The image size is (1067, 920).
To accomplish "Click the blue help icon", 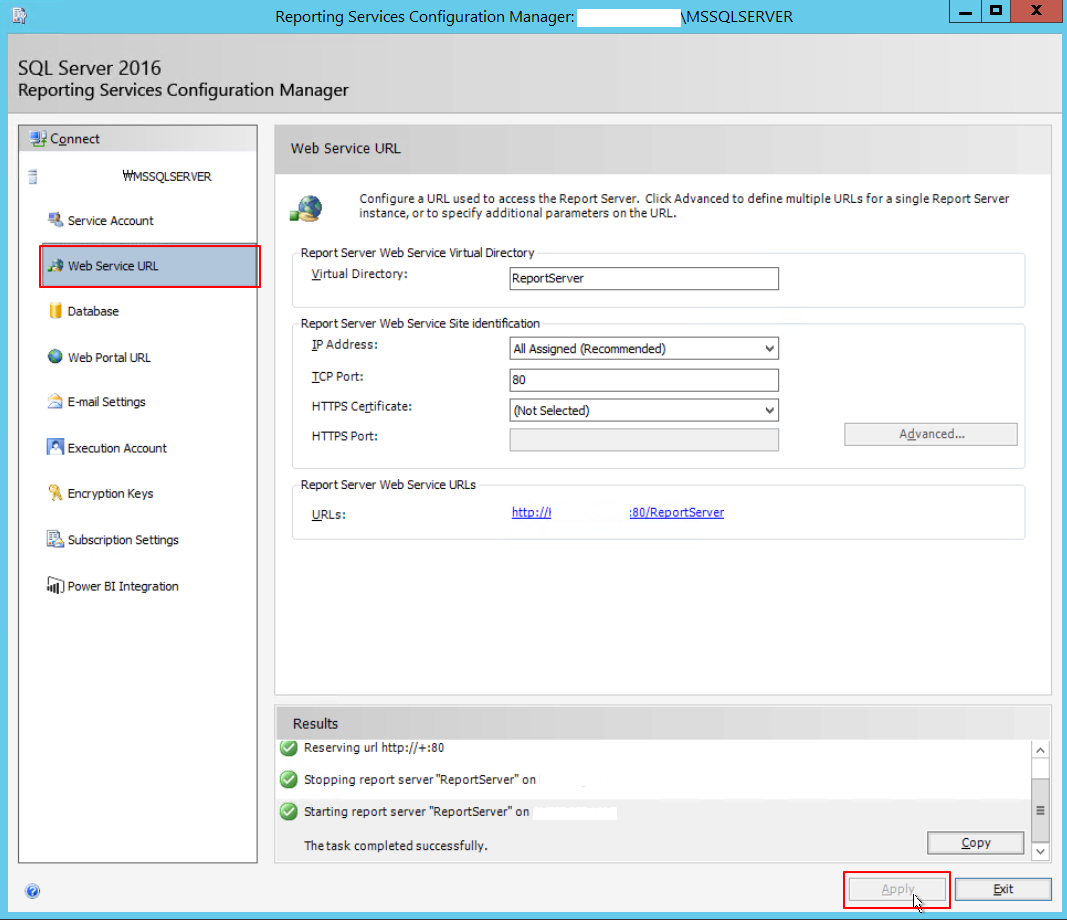I will click(32, 891).
